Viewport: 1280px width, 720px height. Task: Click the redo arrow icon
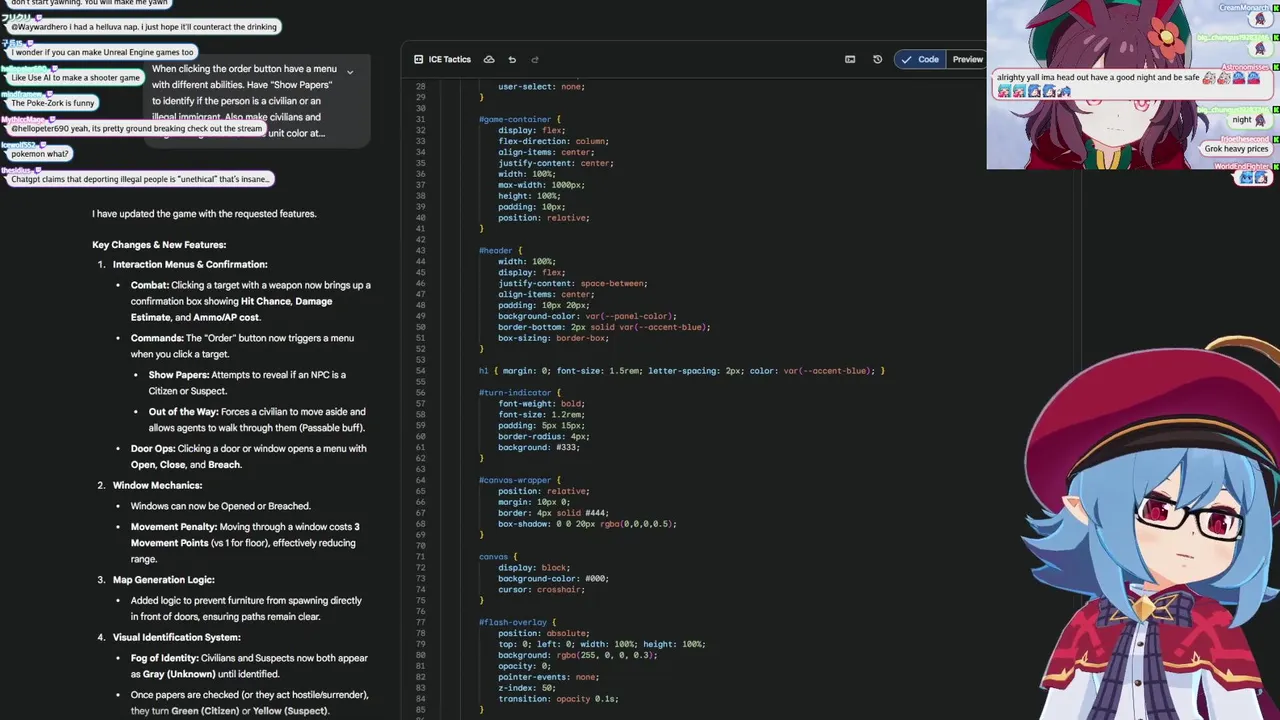535,60
